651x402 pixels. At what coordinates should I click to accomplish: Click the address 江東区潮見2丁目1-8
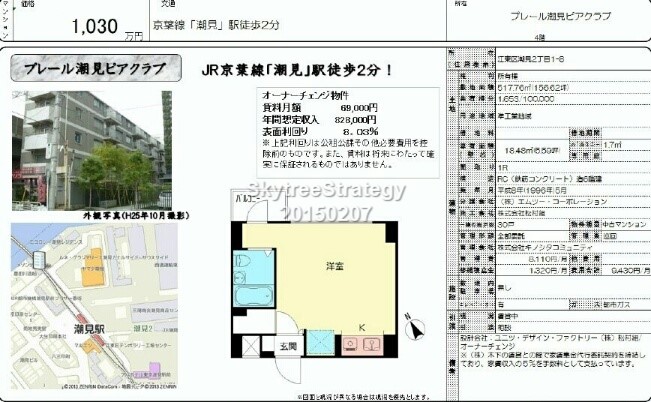pos(531,59)
